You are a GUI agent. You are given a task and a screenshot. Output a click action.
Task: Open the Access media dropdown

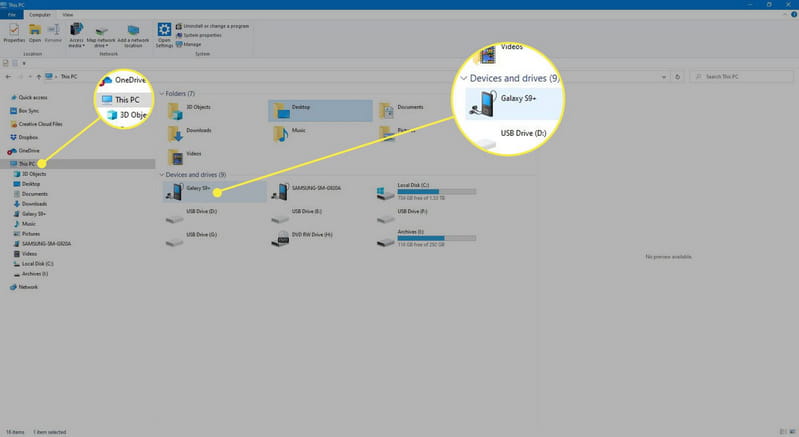coord(76,35)
